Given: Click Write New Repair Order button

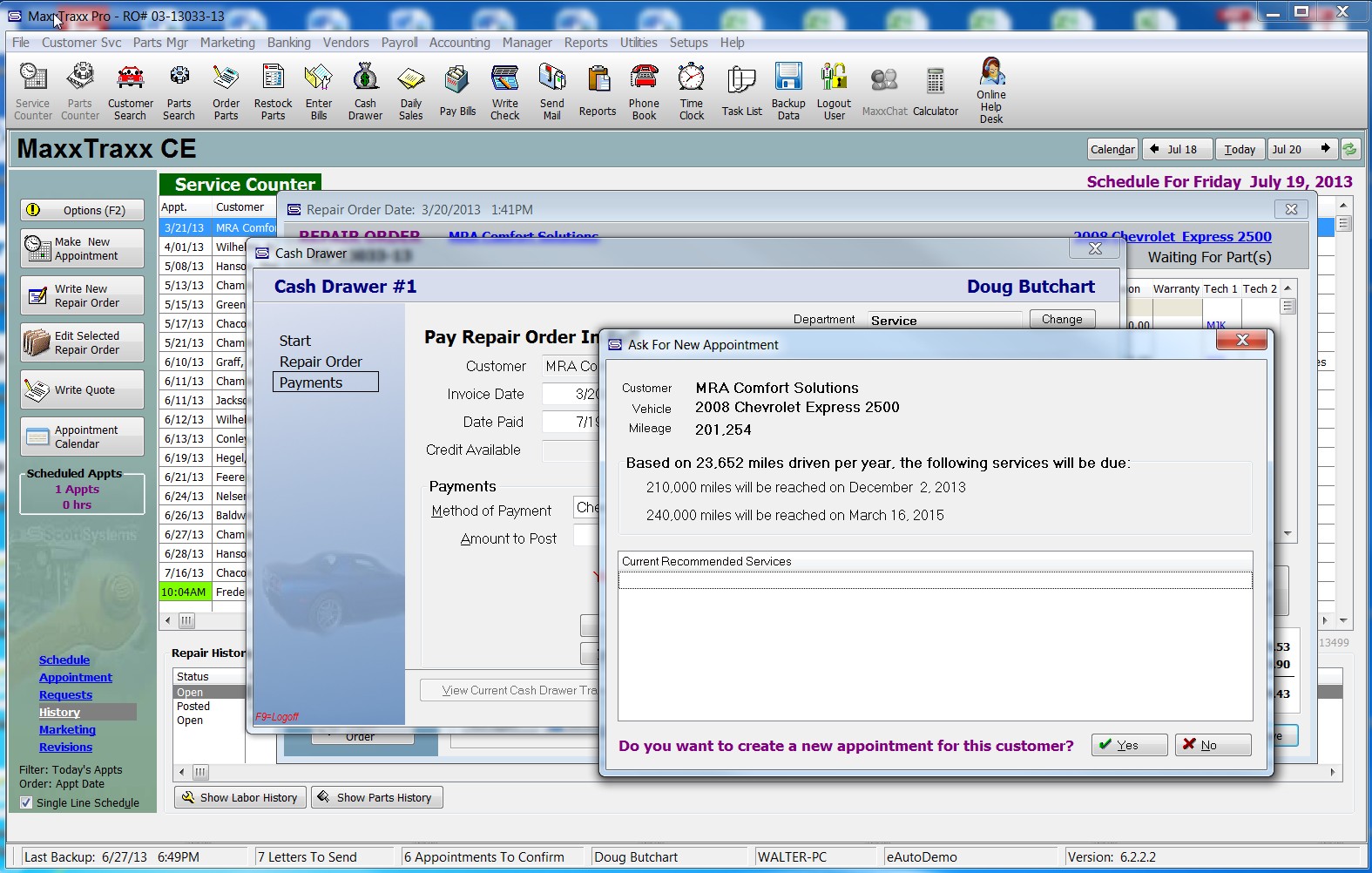Looking at the screenshot, I should click(x=83, y=295).
